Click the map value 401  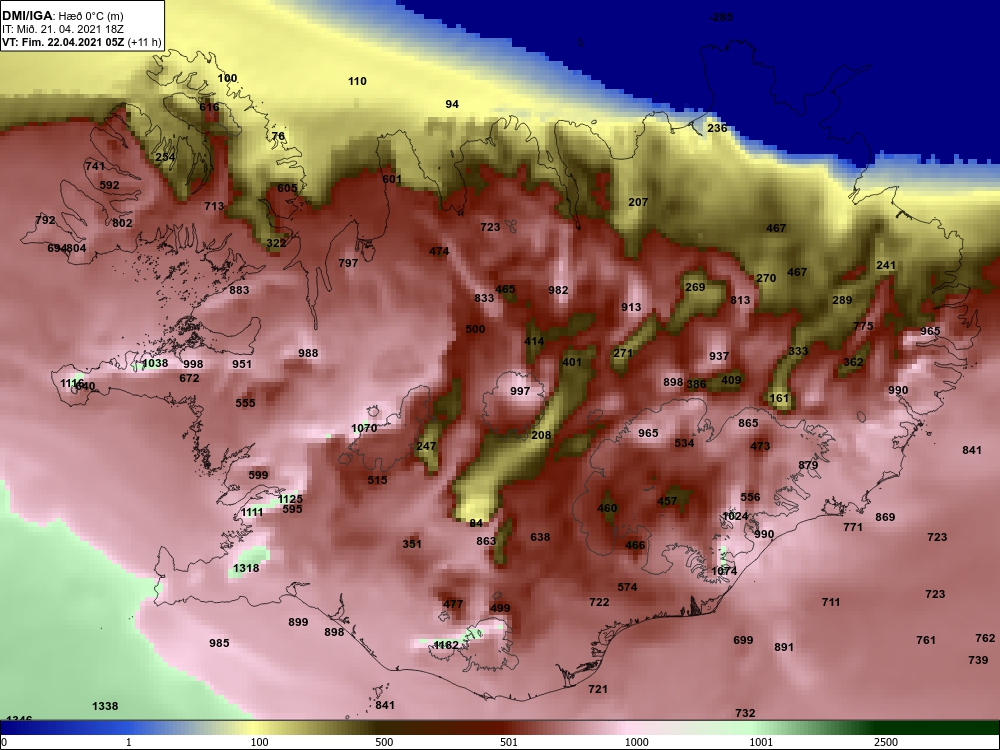click(571, 362)
